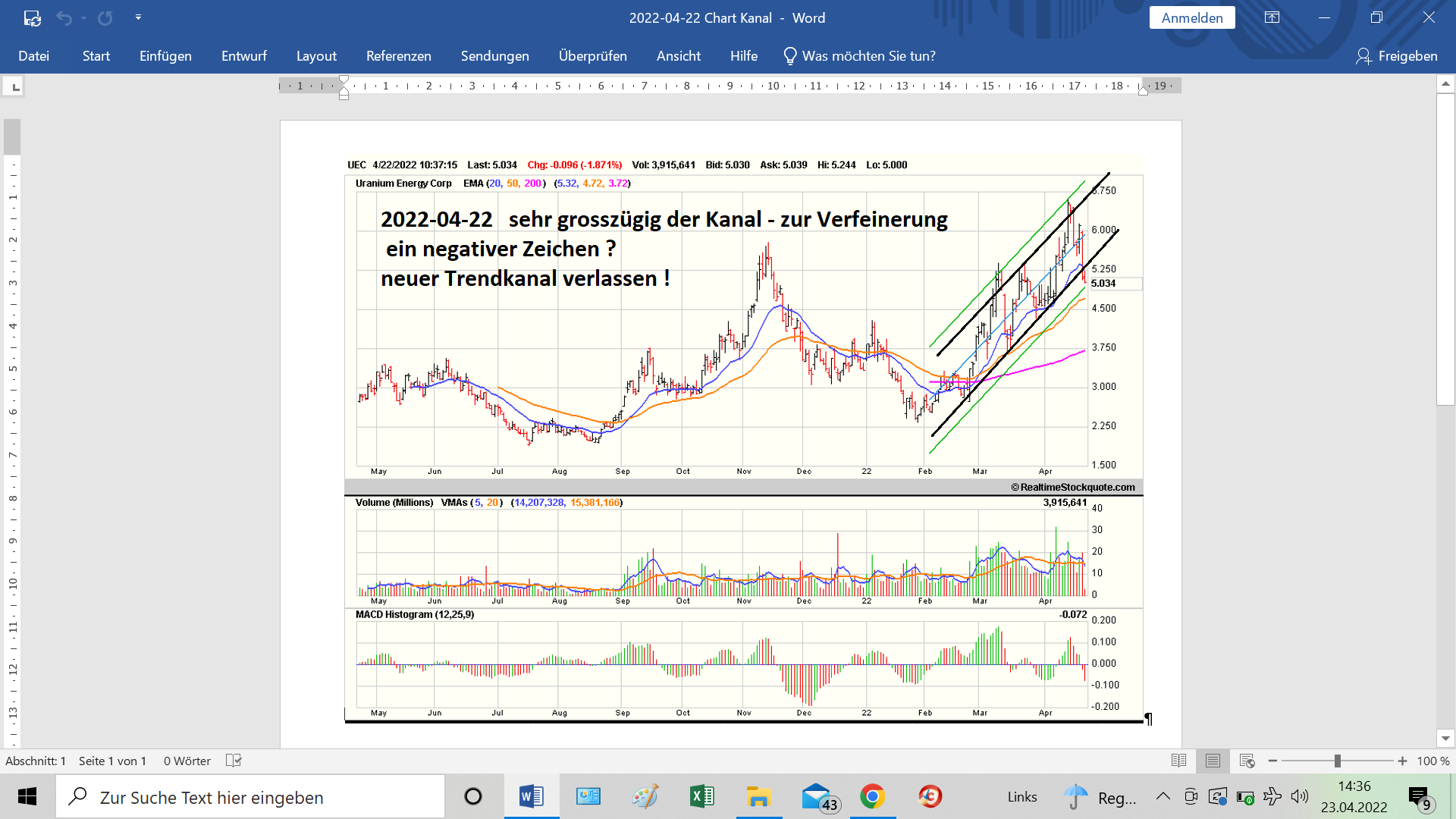Click the zoom in plus icon

coord(1402,761)
